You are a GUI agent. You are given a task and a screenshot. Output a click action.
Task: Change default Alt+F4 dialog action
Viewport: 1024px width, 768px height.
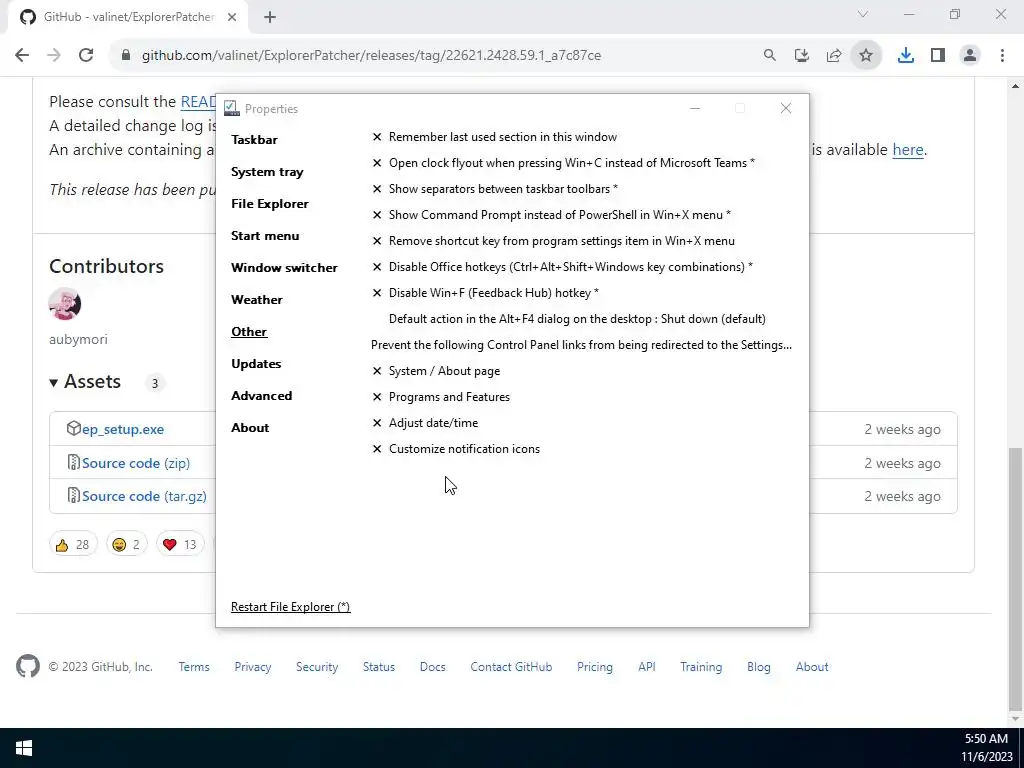(x=577, y=319)
